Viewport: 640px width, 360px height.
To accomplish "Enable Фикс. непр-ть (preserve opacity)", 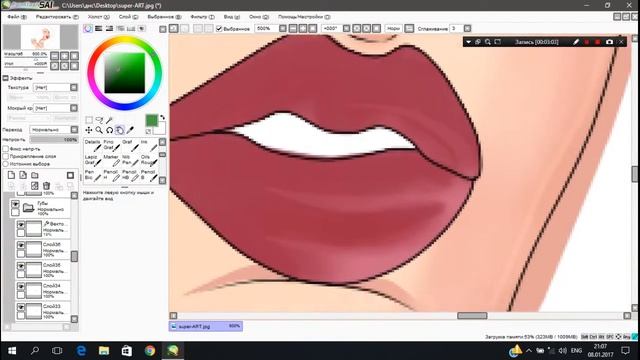I will pos(6,149).
